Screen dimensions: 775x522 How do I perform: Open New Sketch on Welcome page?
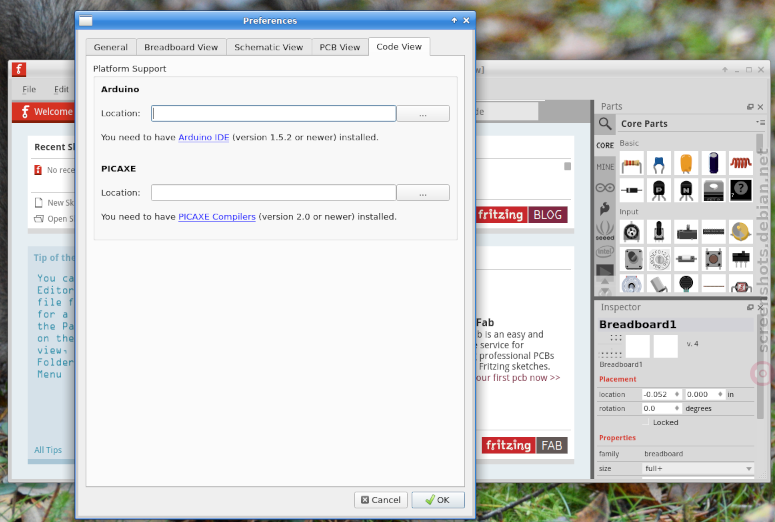click(x=54, y=203)
